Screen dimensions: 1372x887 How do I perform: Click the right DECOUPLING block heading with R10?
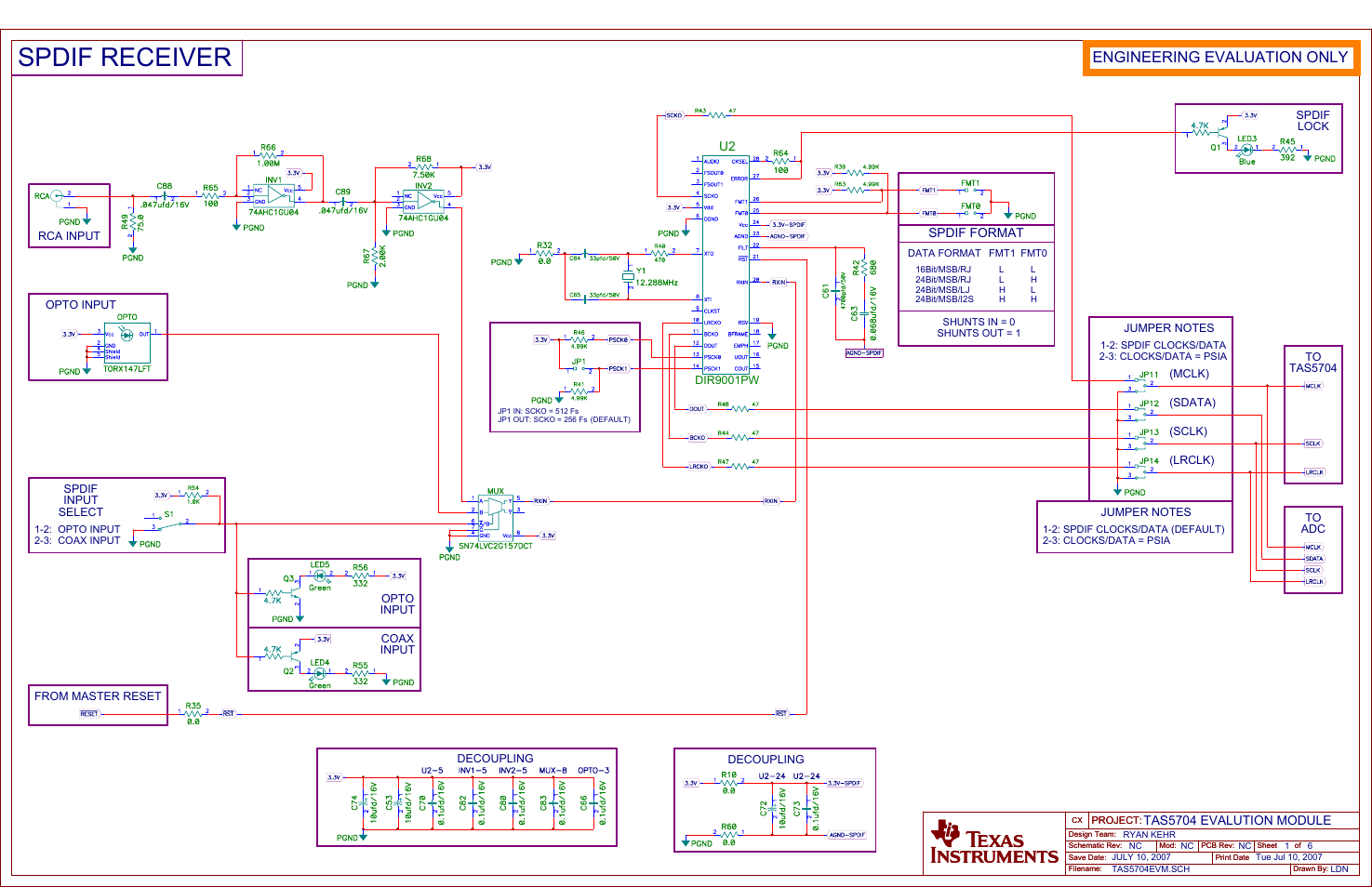pyautogui.click(x=766, y=760)
